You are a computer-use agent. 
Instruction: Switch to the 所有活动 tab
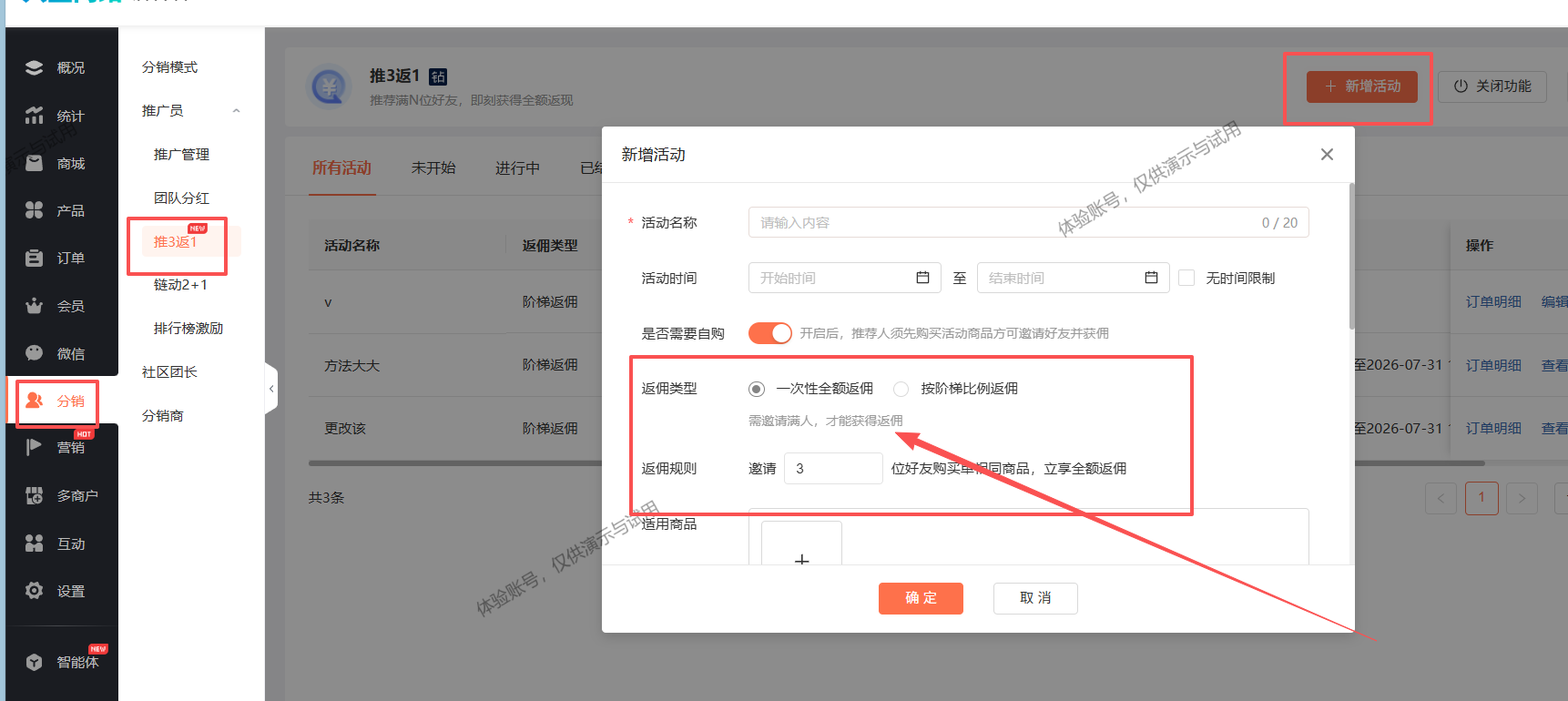pos(341,168)
